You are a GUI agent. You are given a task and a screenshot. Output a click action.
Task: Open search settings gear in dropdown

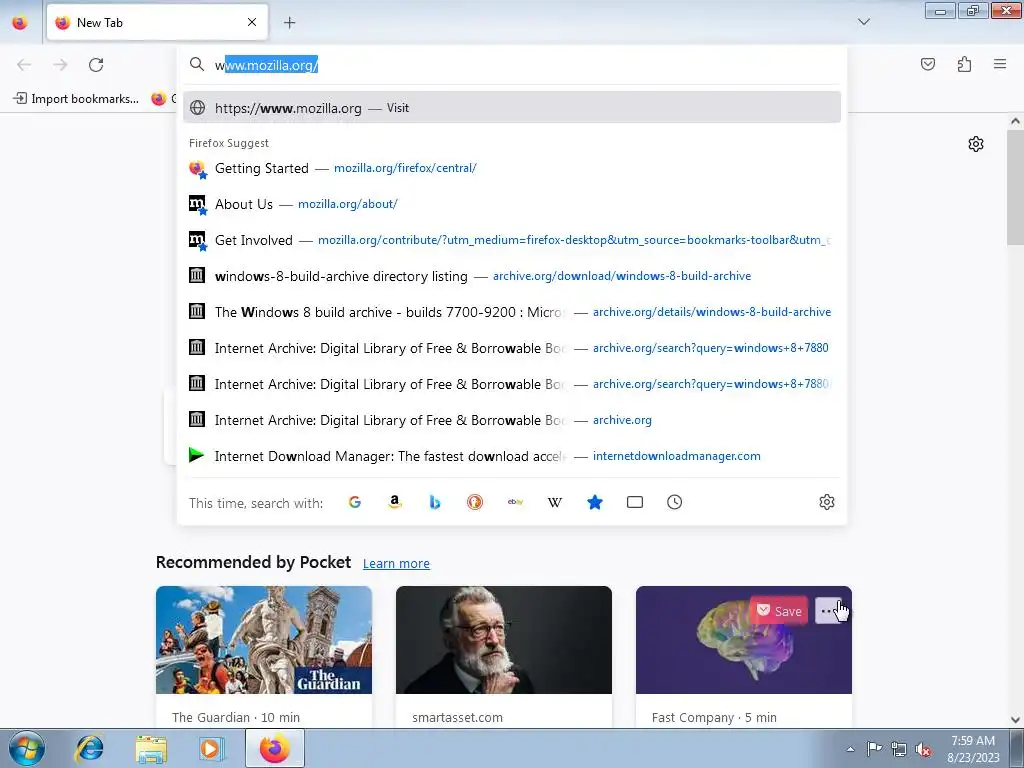tap(827, 502)
